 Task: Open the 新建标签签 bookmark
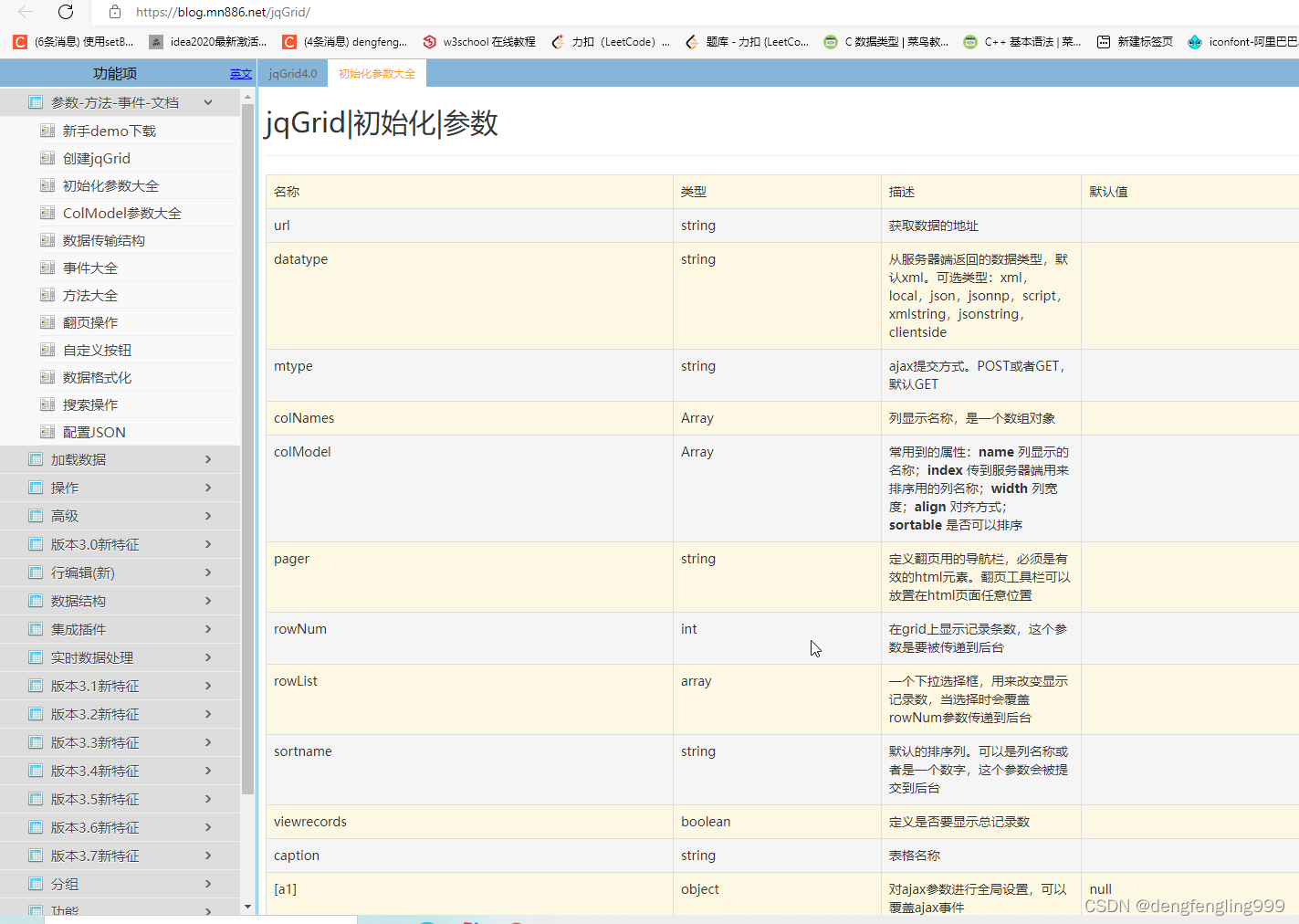click(1135, 40)
